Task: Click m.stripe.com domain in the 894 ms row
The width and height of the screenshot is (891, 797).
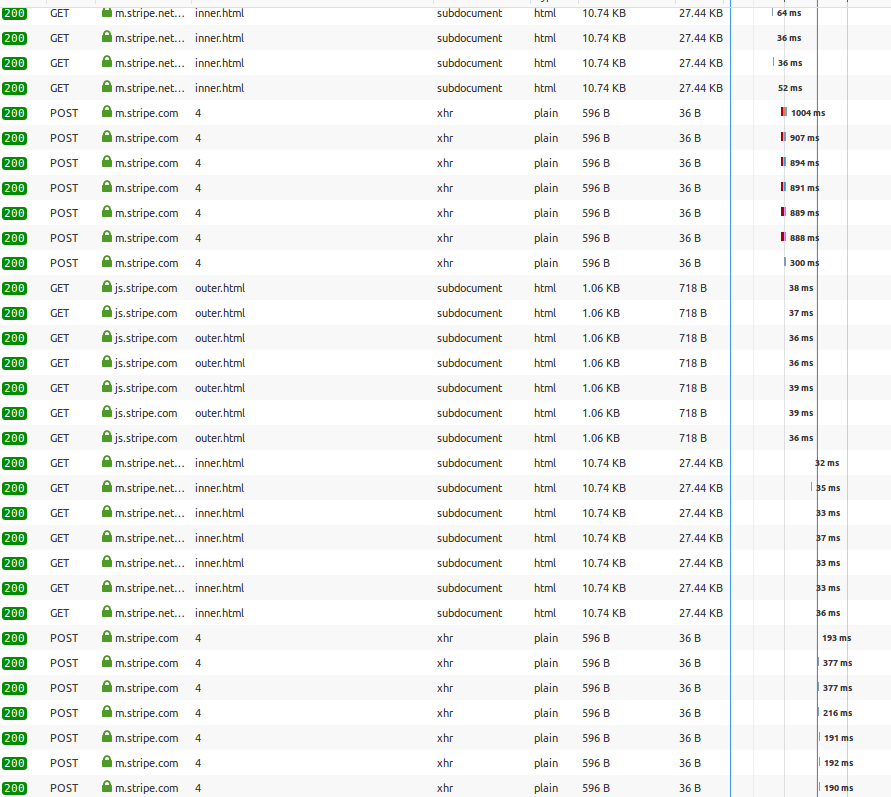Action: click(x=147, y=163)
